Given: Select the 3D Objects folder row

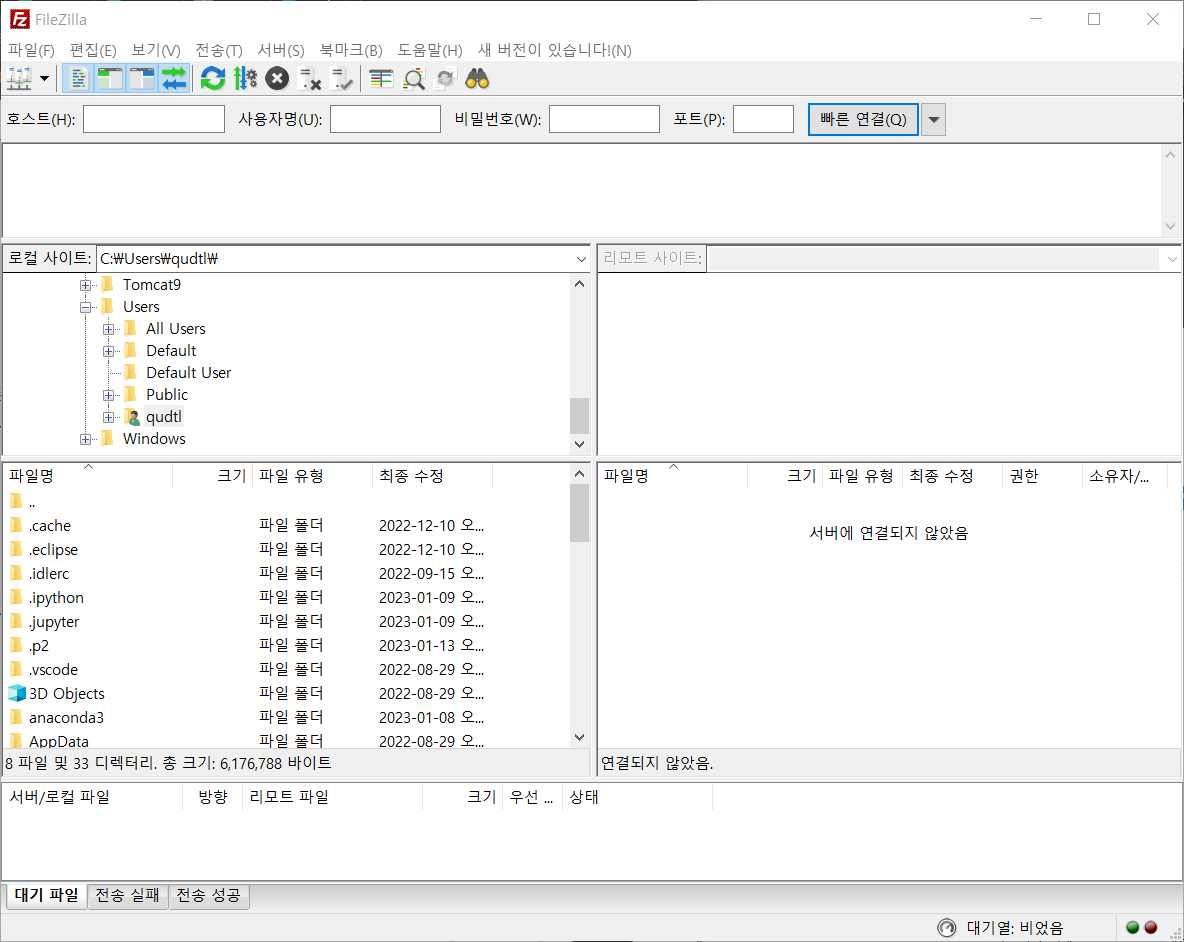Looking at the screenshot, I should coord(287,694).
